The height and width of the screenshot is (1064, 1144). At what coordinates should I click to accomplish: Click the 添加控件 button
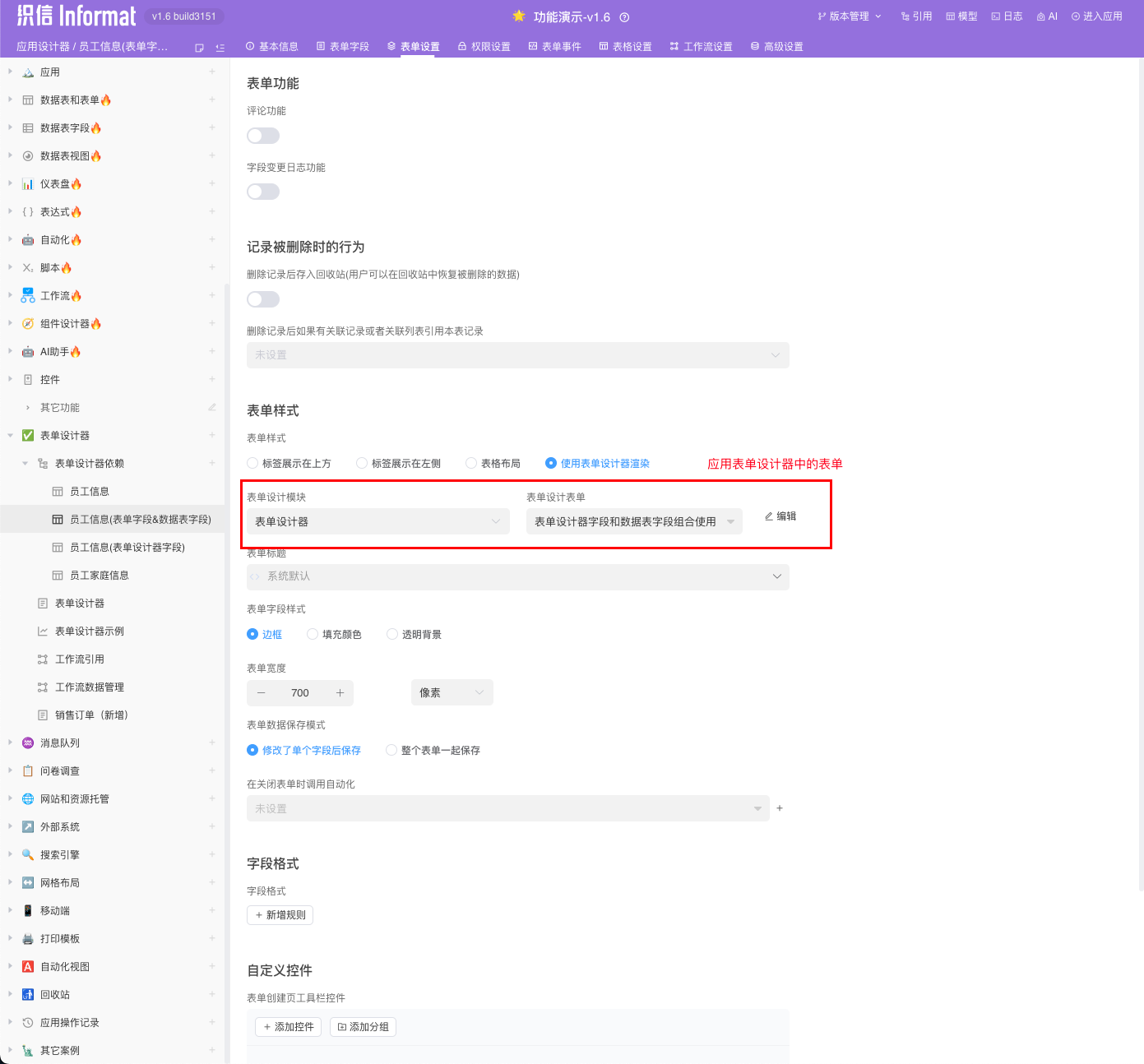click(288, 1027)
